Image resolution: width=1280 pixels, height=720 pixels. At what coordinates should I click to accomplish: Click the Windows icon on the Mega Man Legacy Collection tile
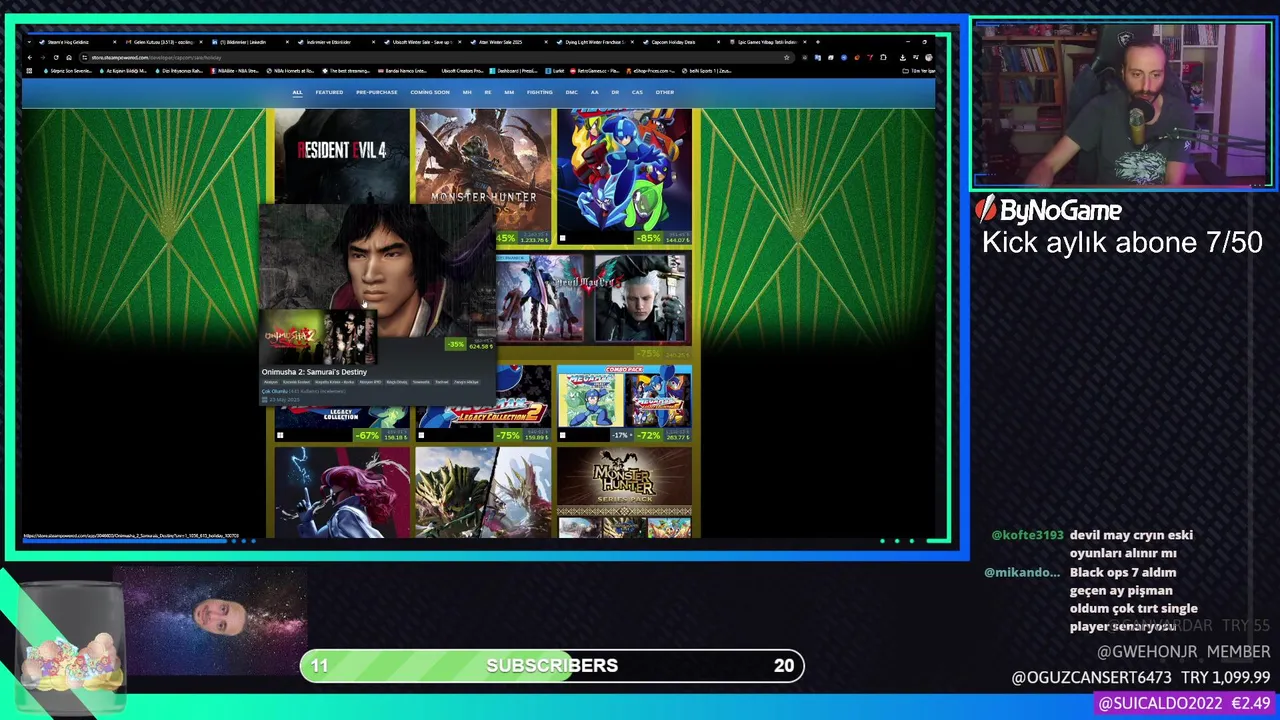coord(280,435)
